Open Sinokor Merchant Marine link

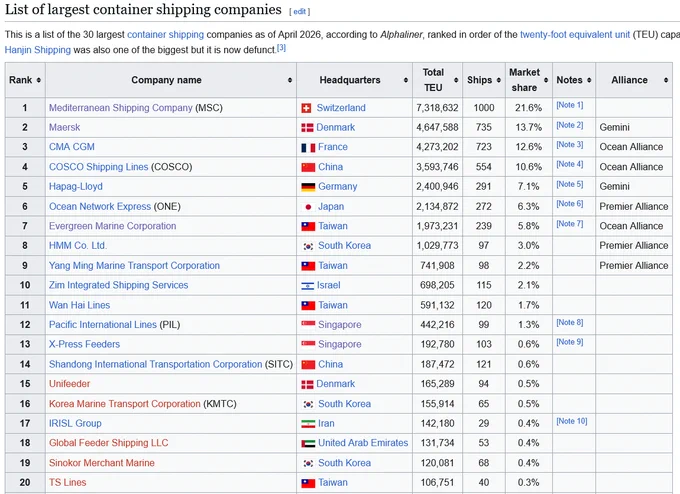[101, 463]
